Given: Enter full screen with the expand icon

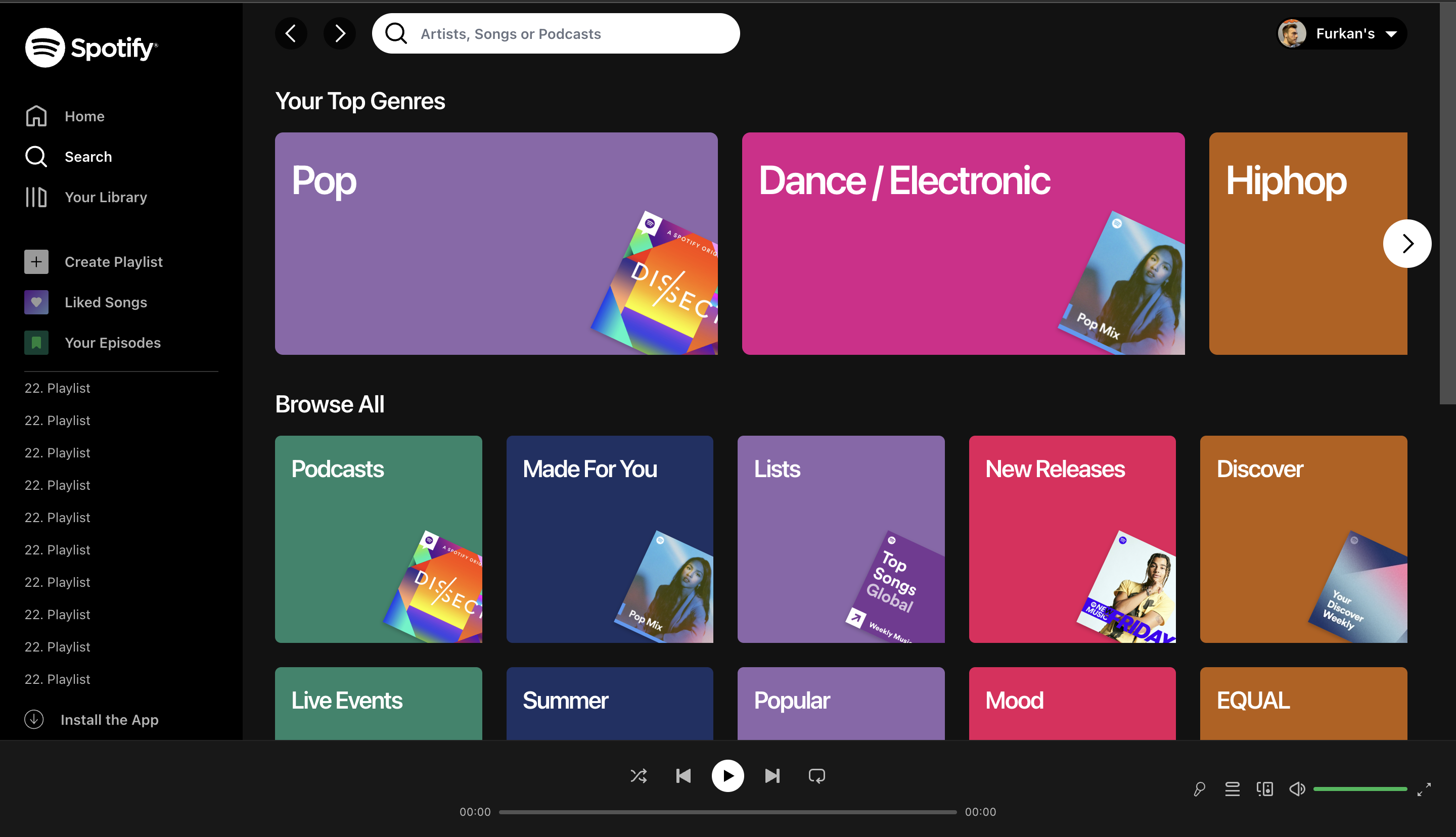Looking at the screenshot, I should (1424, 788).
